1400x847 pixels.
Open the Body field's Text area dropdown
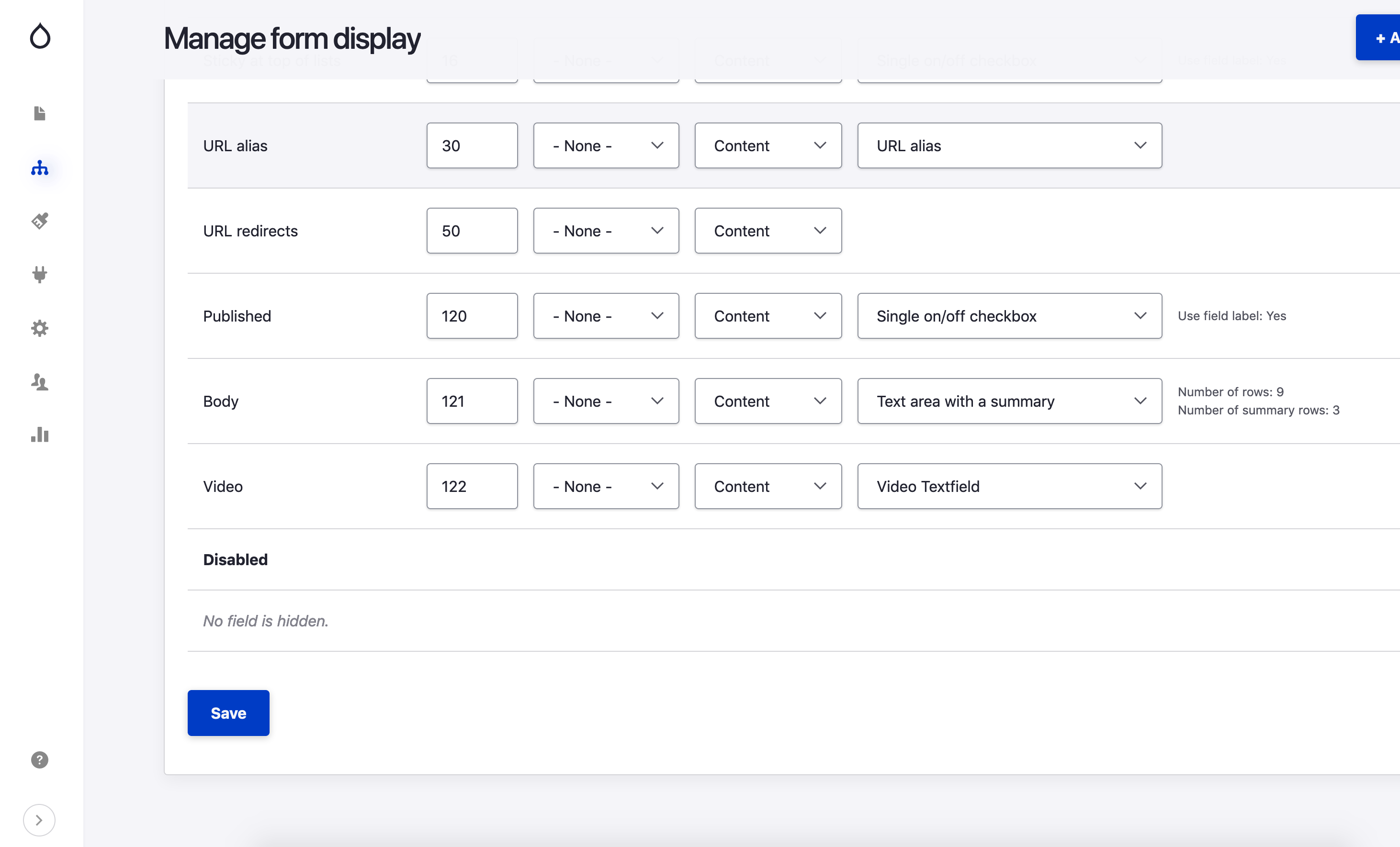[x=1009, y=401]
